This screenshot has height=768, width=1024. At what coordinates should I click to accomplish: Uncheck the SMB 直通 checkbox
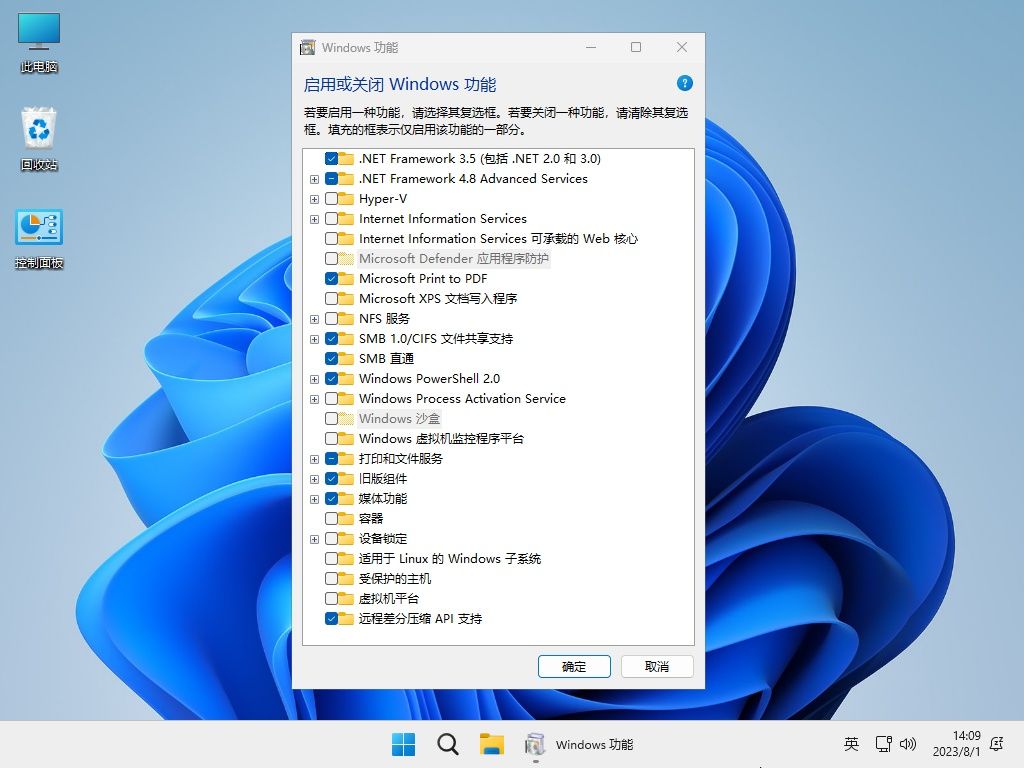click(331, 359)
